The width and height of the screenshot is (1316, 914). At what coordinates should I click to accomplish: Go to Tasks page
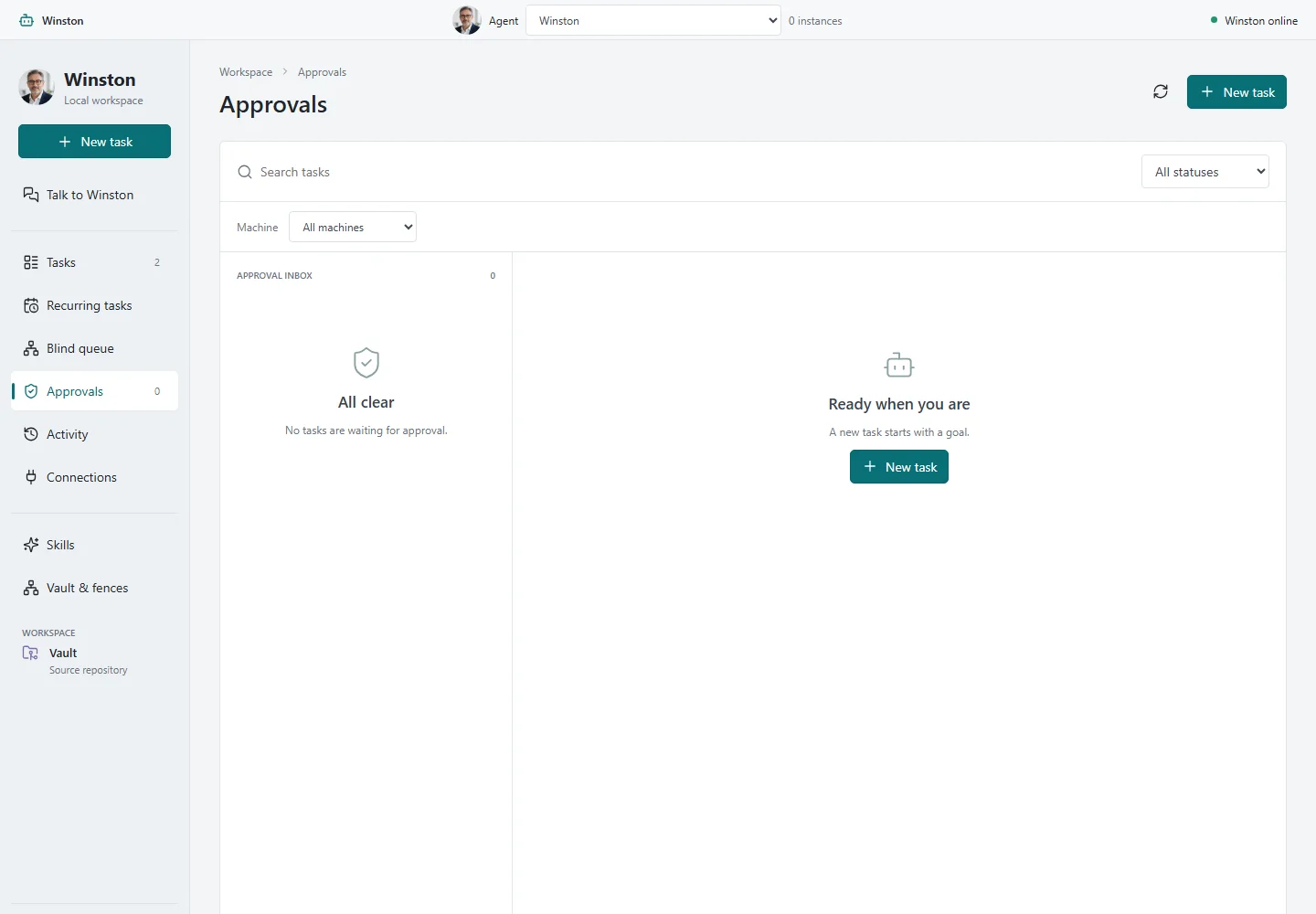[94, 262]
